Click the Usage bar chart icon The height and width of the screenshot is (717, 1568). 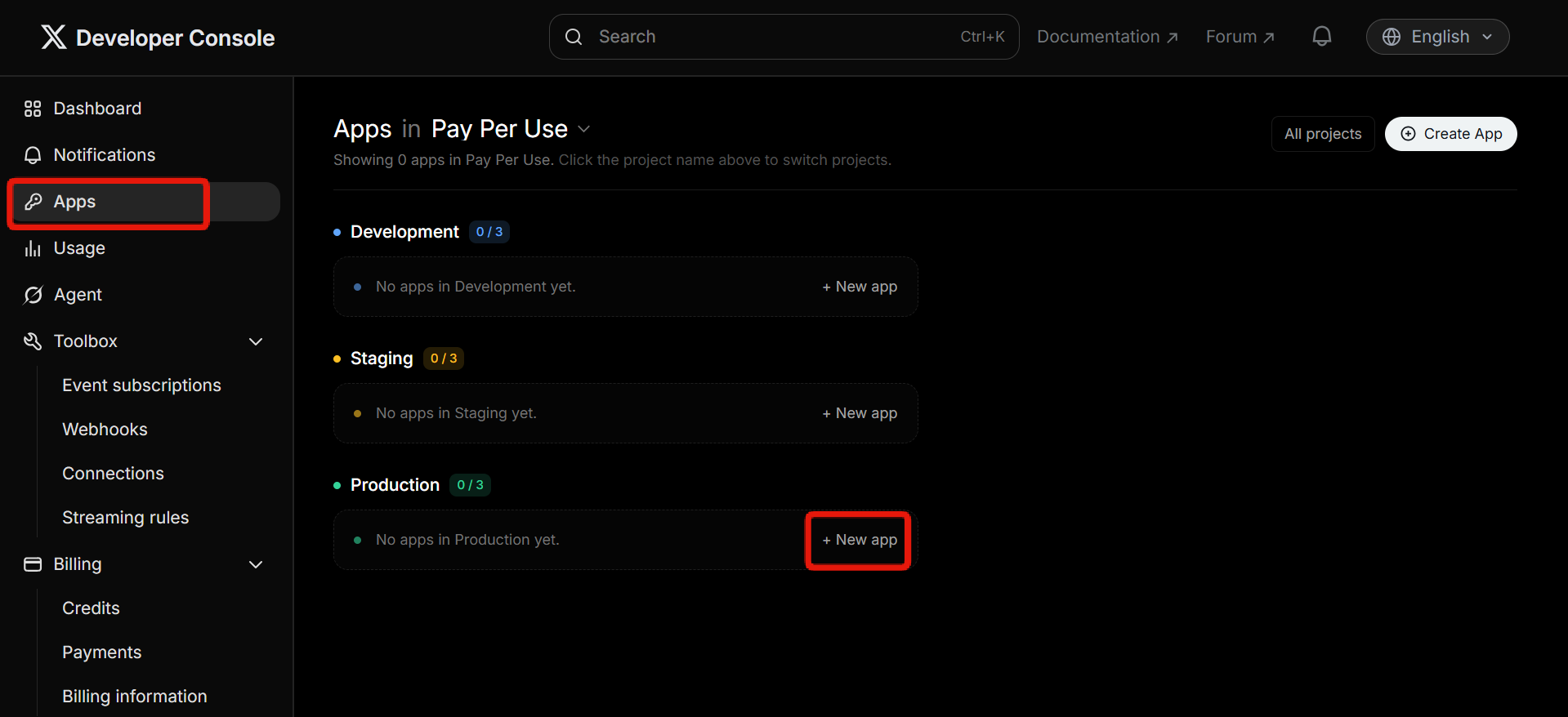coord(33,248)
